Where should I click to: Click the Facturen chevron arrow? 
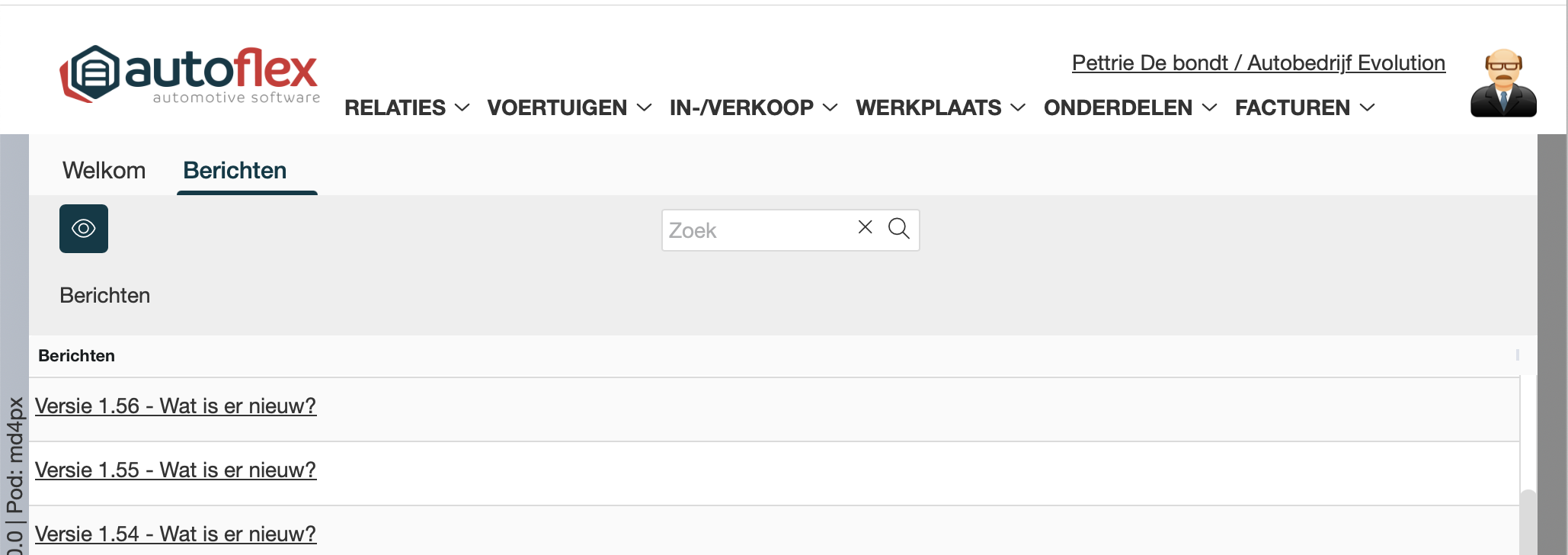tap(1368, 108)
